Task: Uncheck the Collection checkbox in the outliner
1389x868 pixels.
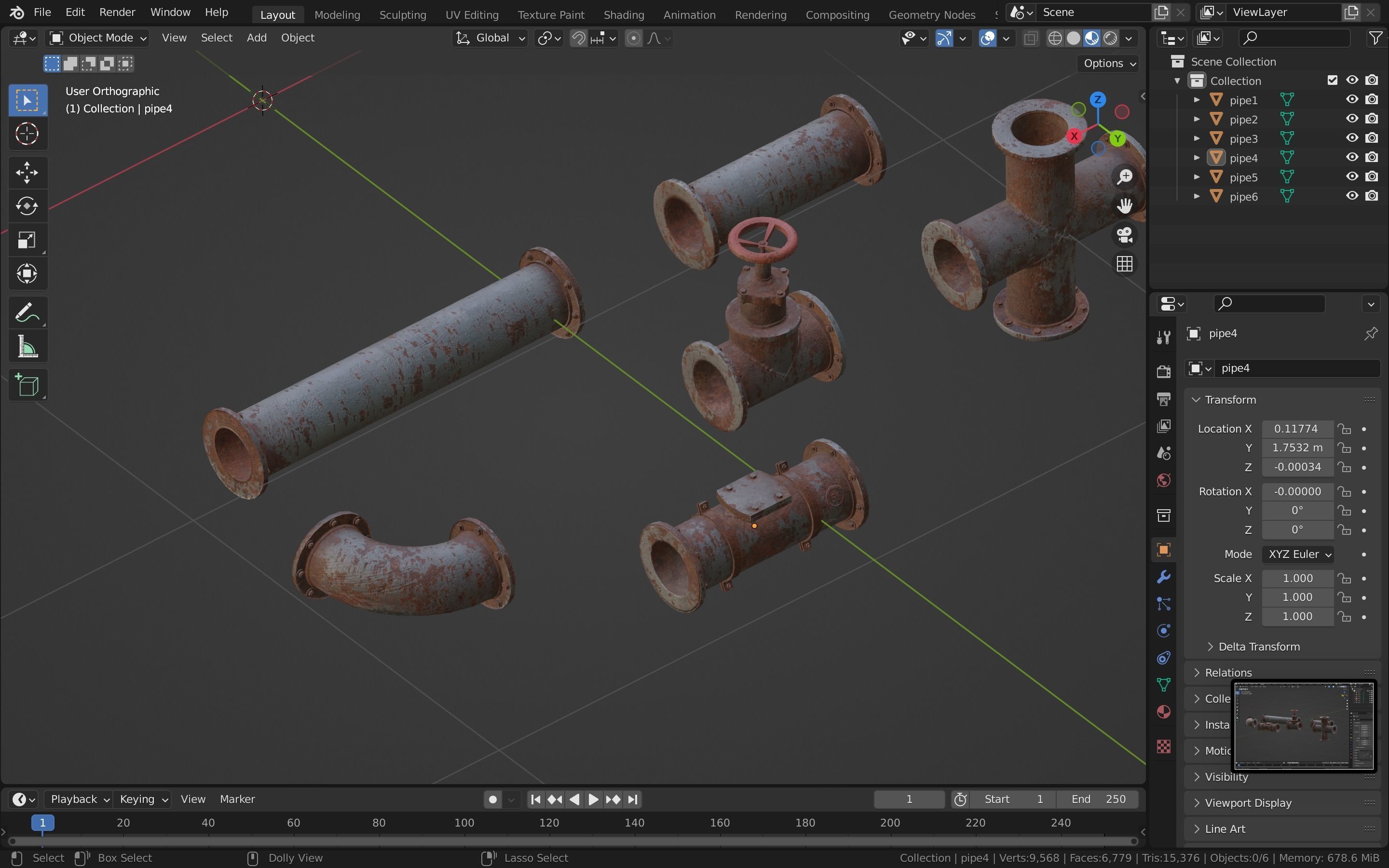Action: [1333, 80]
